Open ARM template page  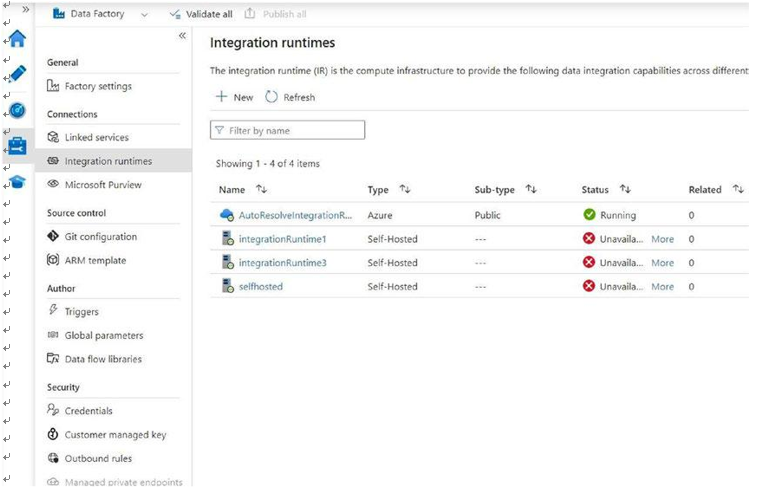95,260
